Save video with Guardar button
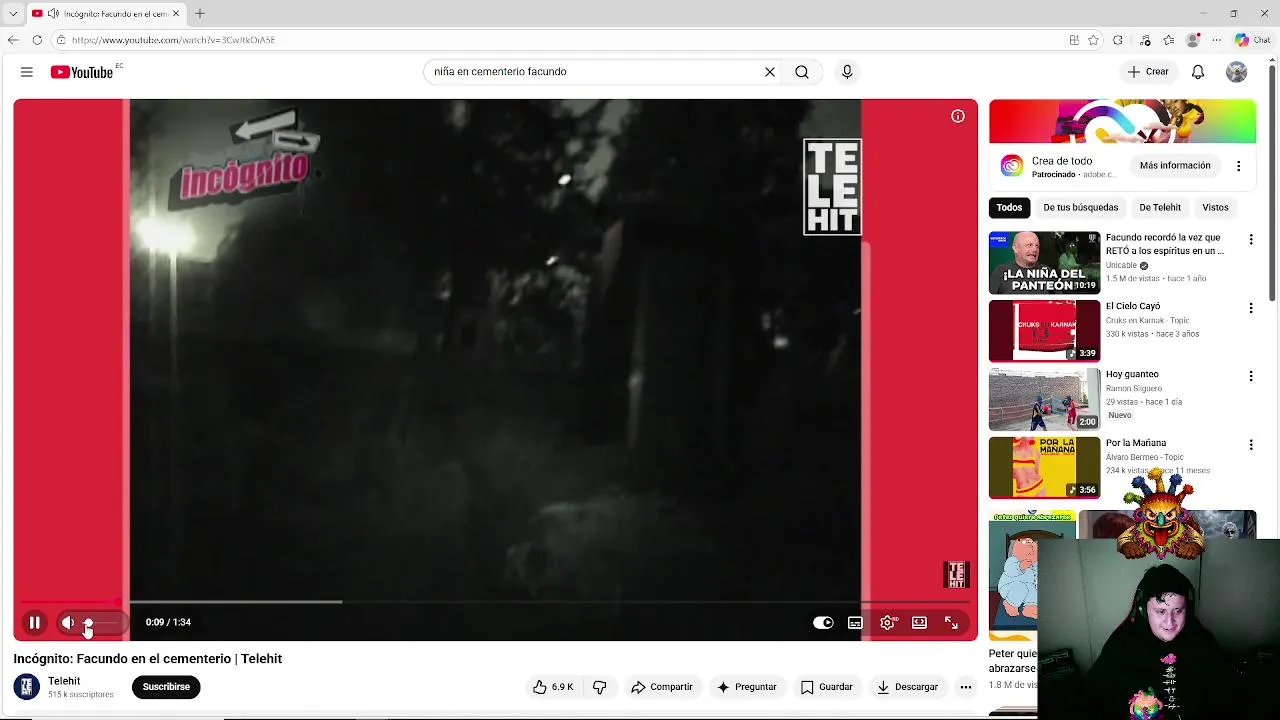This screenshot has width=1280, height=720. point(827,687)
